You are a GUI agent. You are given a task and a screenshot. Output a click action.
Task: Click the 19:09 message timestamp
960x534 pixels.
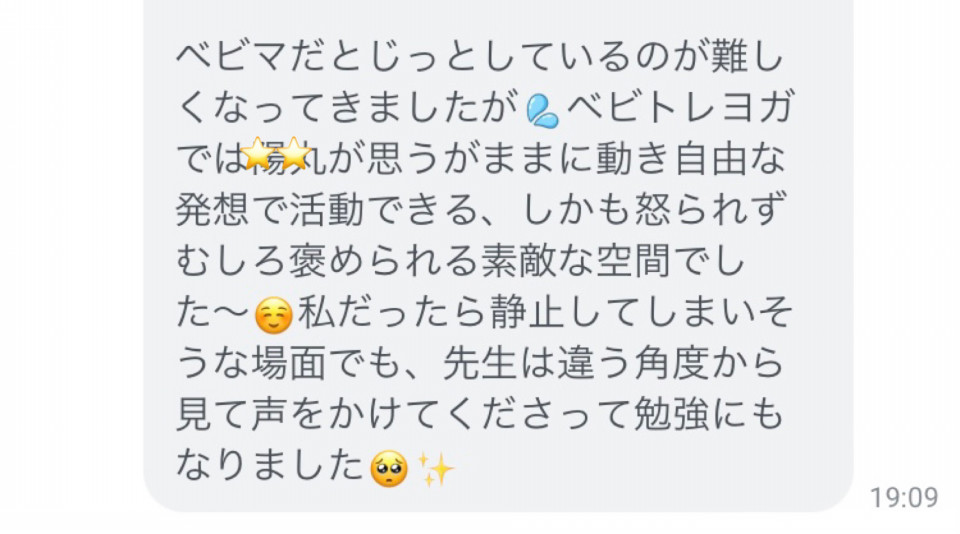[904, 497]
